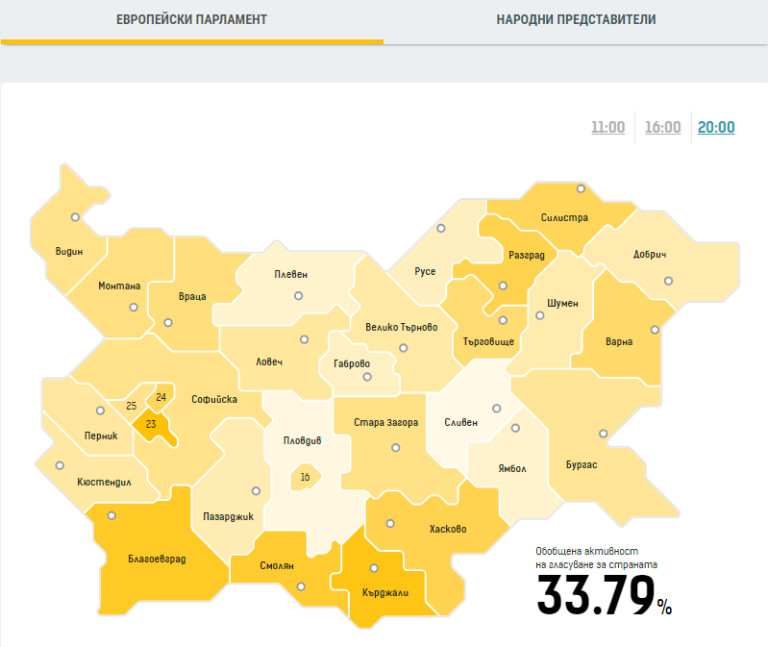Click the Велико Търново region label
This screenshot has height=647, width=768.
tap(401, 328)
